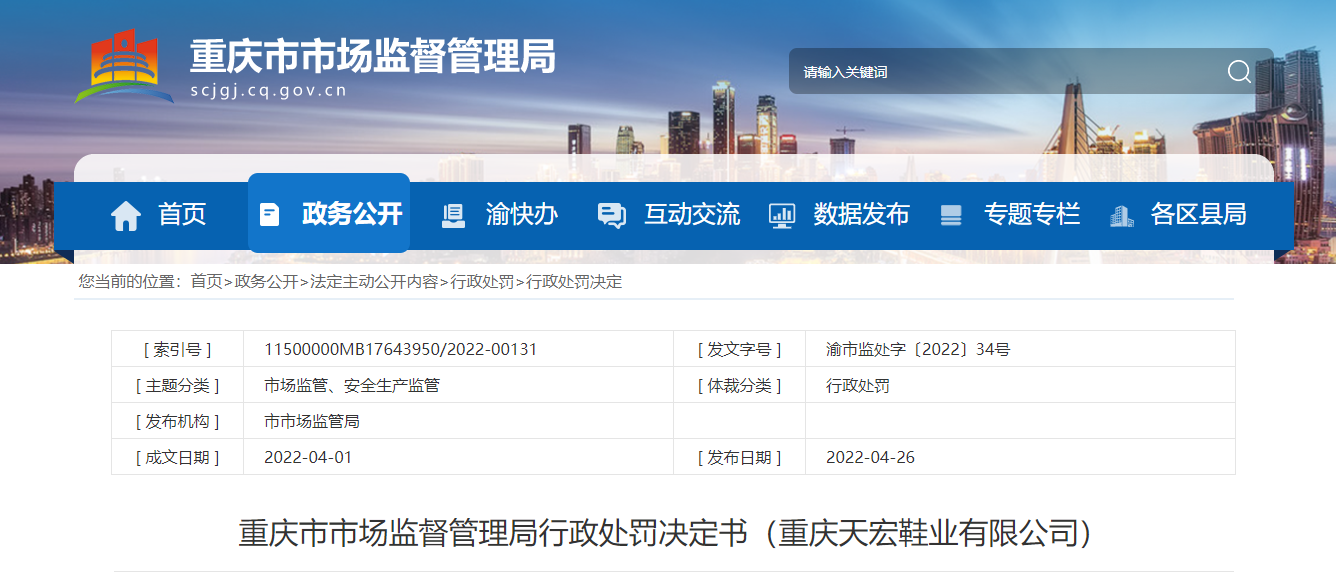This screenshot has width=1336, height=584.
Task: Click the 重庆市市场监督管理局 site title
Action: click(372, 56)
